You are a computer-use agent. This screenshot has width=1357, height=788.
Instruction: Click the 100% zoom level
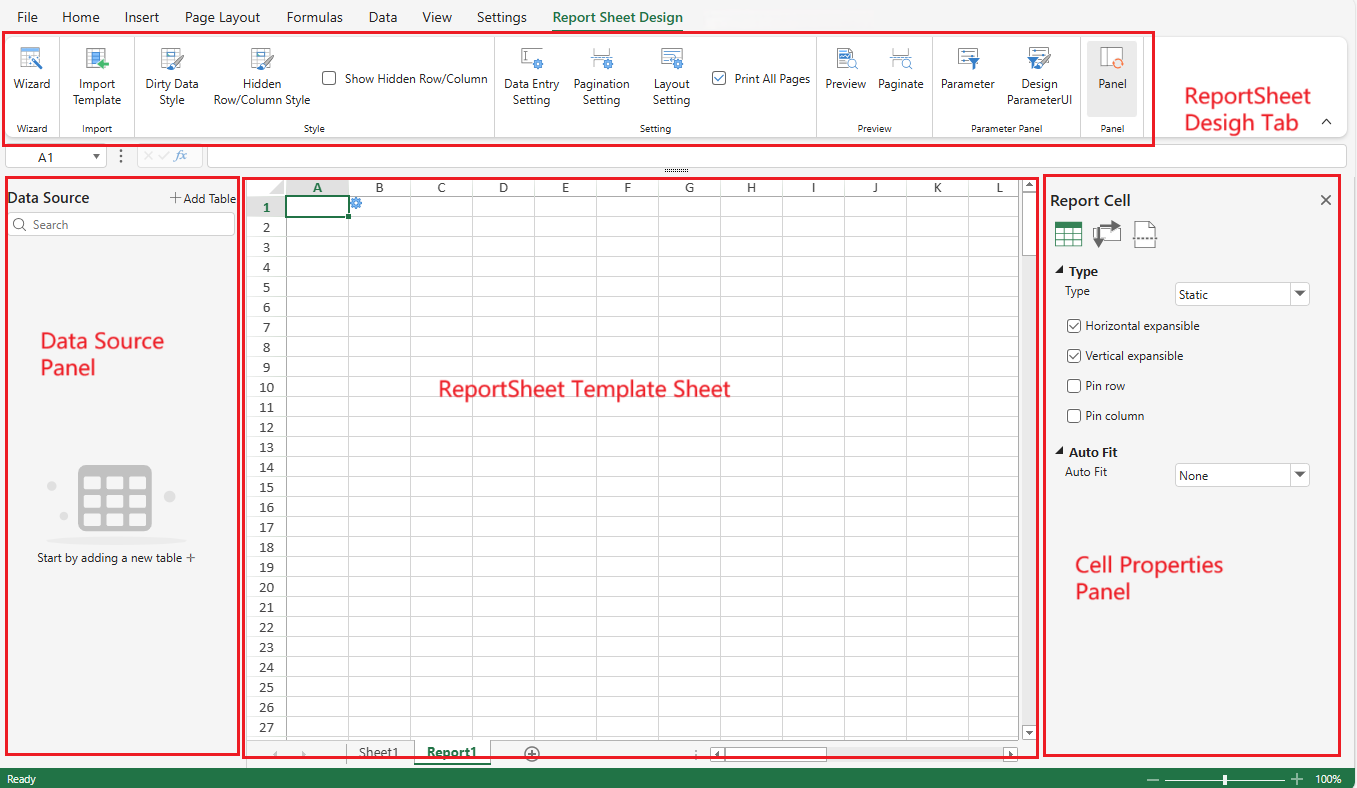tap(1328, 779)
